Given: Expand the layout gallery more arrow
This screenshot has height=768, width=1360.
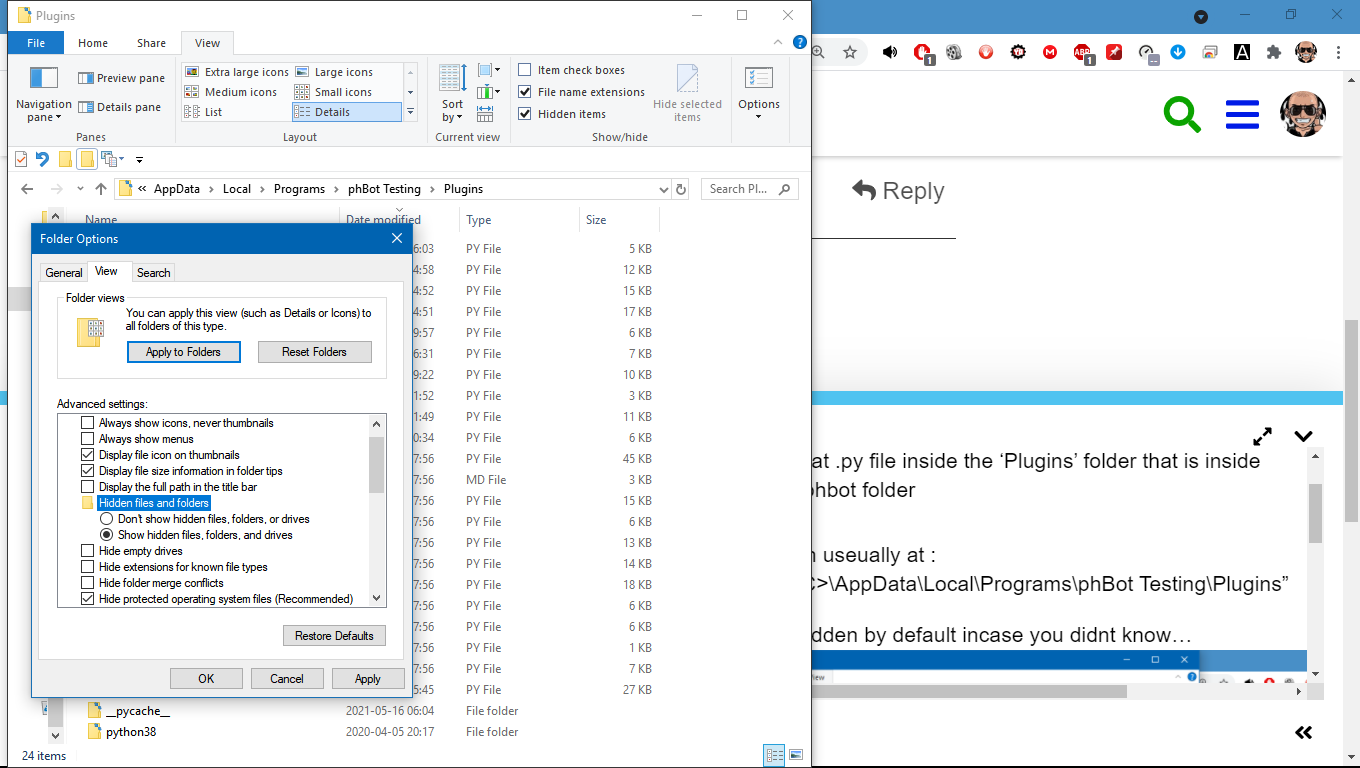Looking at the screenshot, I should point(410,112).
